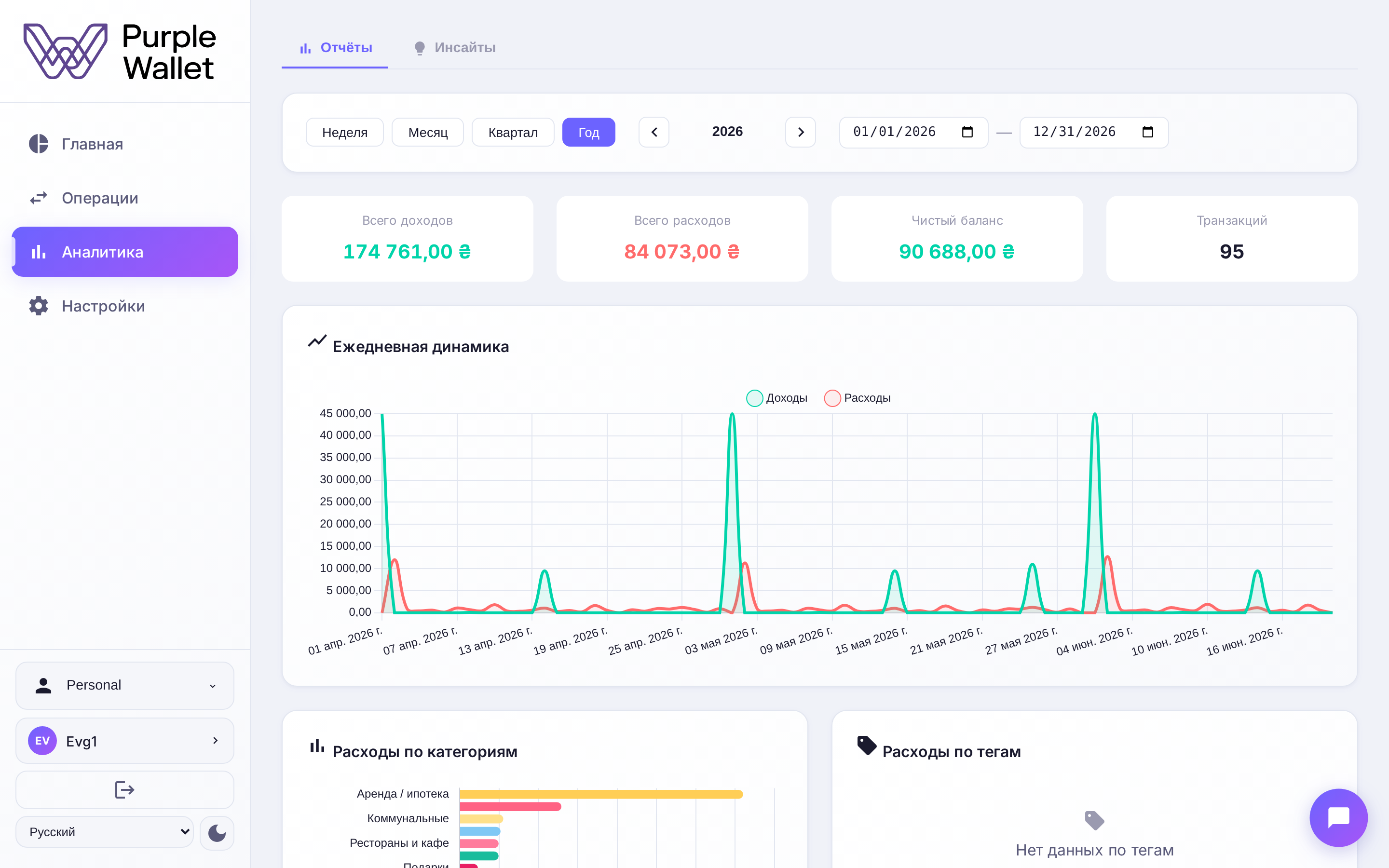This screenshot has width=1389, height=868.
Task: Click the Чистый баланс 90 688,00 value
Action: point(957,251)
